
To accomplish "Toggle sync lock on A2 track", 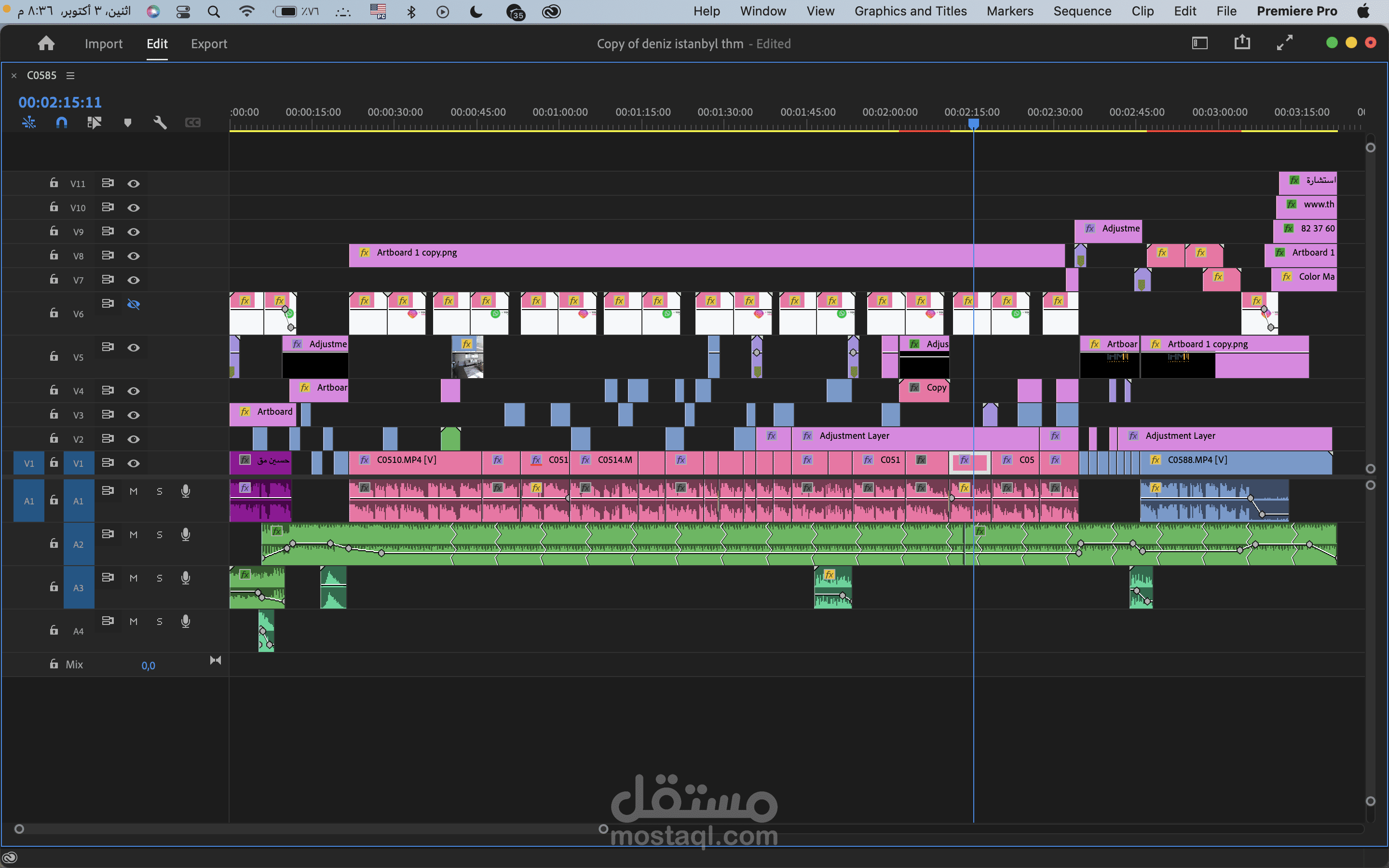I will click(x=108, y=534).
